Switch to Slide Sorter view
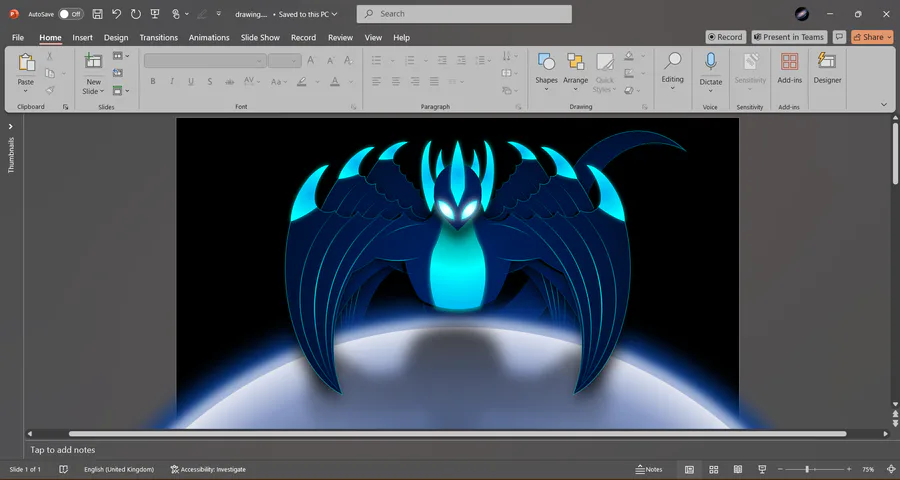 [713, 470]
